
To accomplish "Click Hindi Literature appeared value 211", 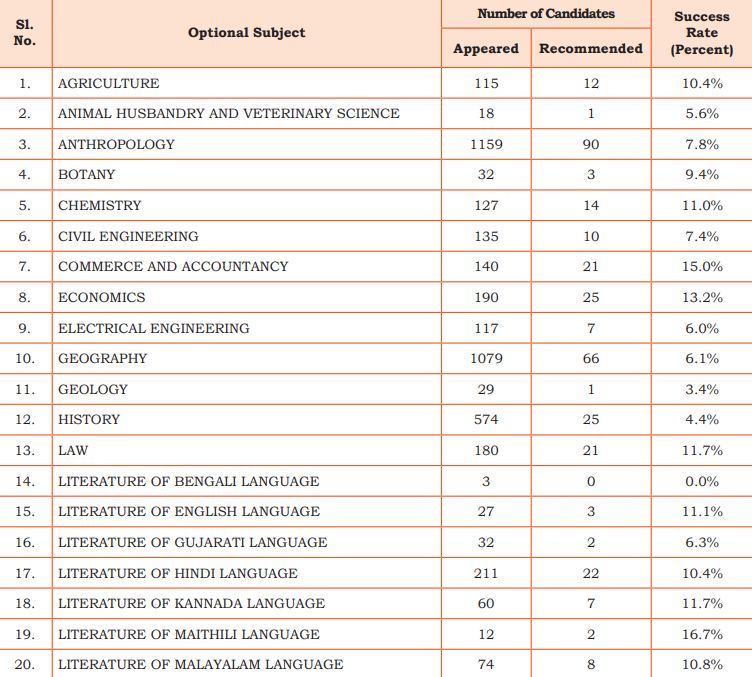I will pos(486,573).
